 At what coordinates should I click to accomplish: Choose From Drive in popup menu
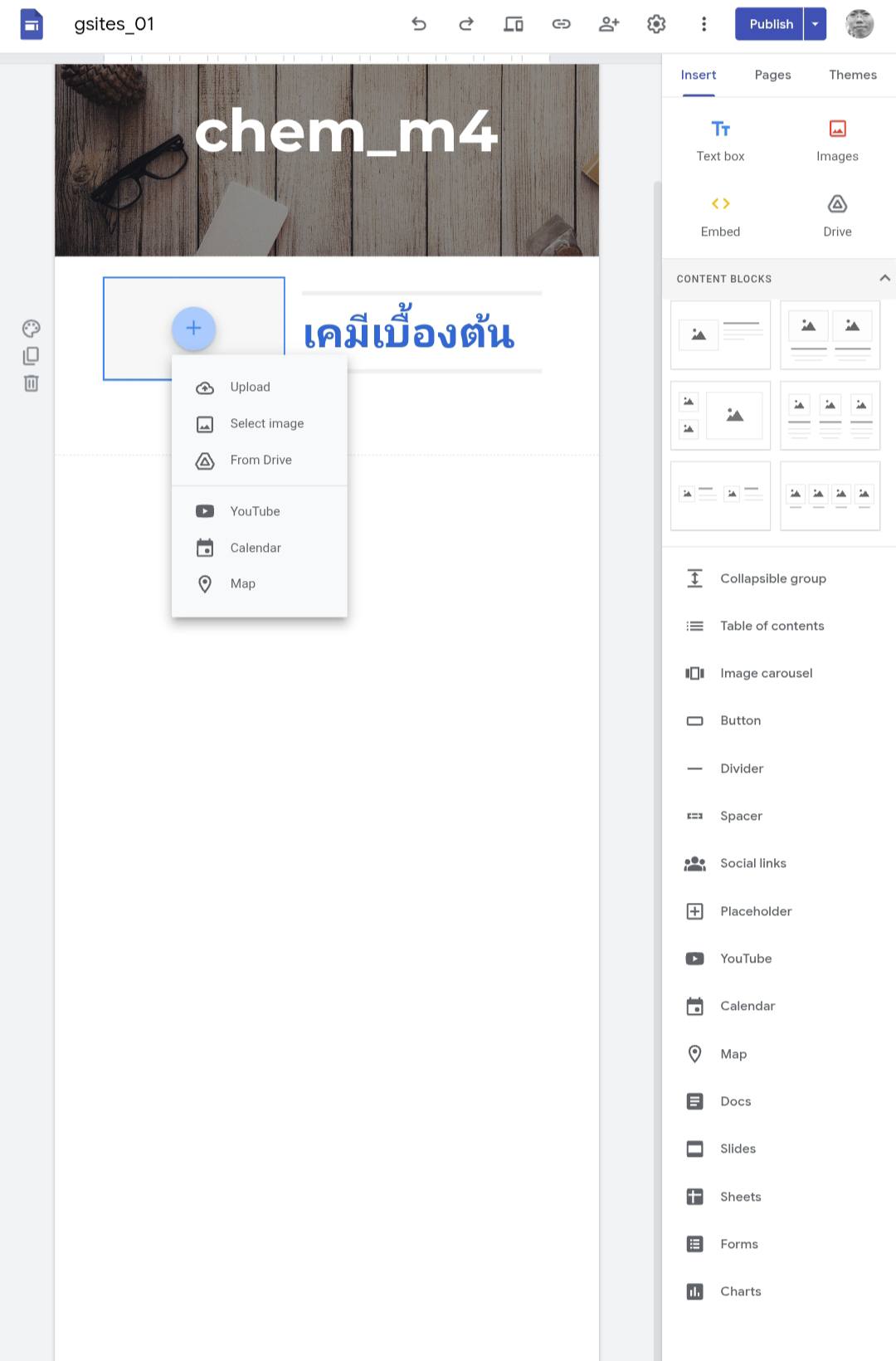click(261, 461)
